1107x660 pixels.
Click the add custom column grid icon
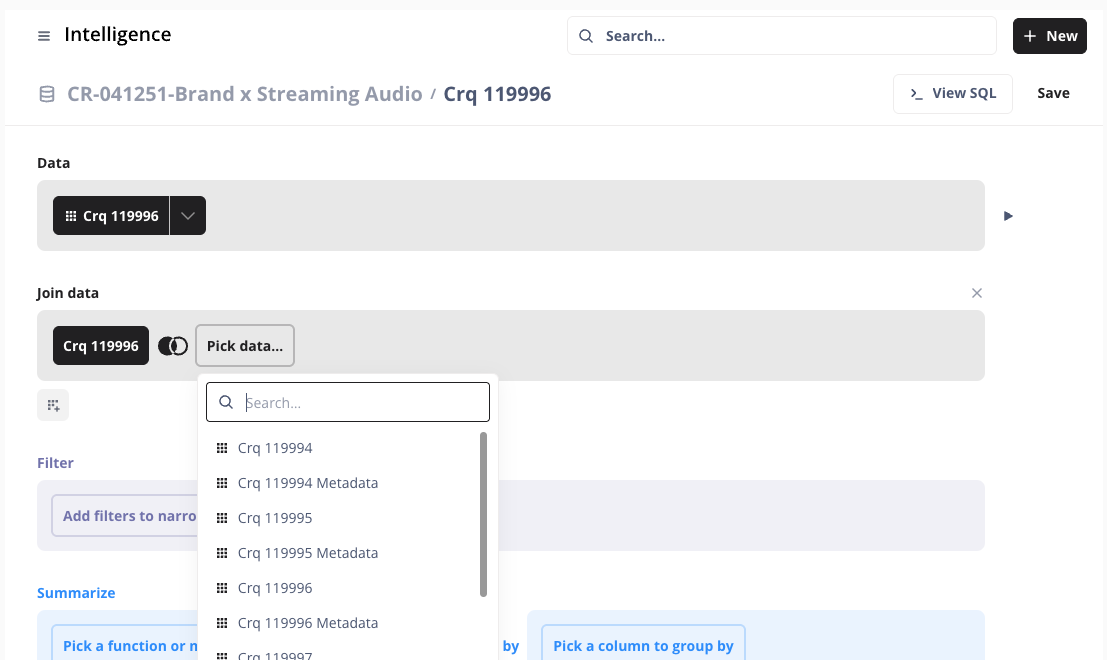53,405
